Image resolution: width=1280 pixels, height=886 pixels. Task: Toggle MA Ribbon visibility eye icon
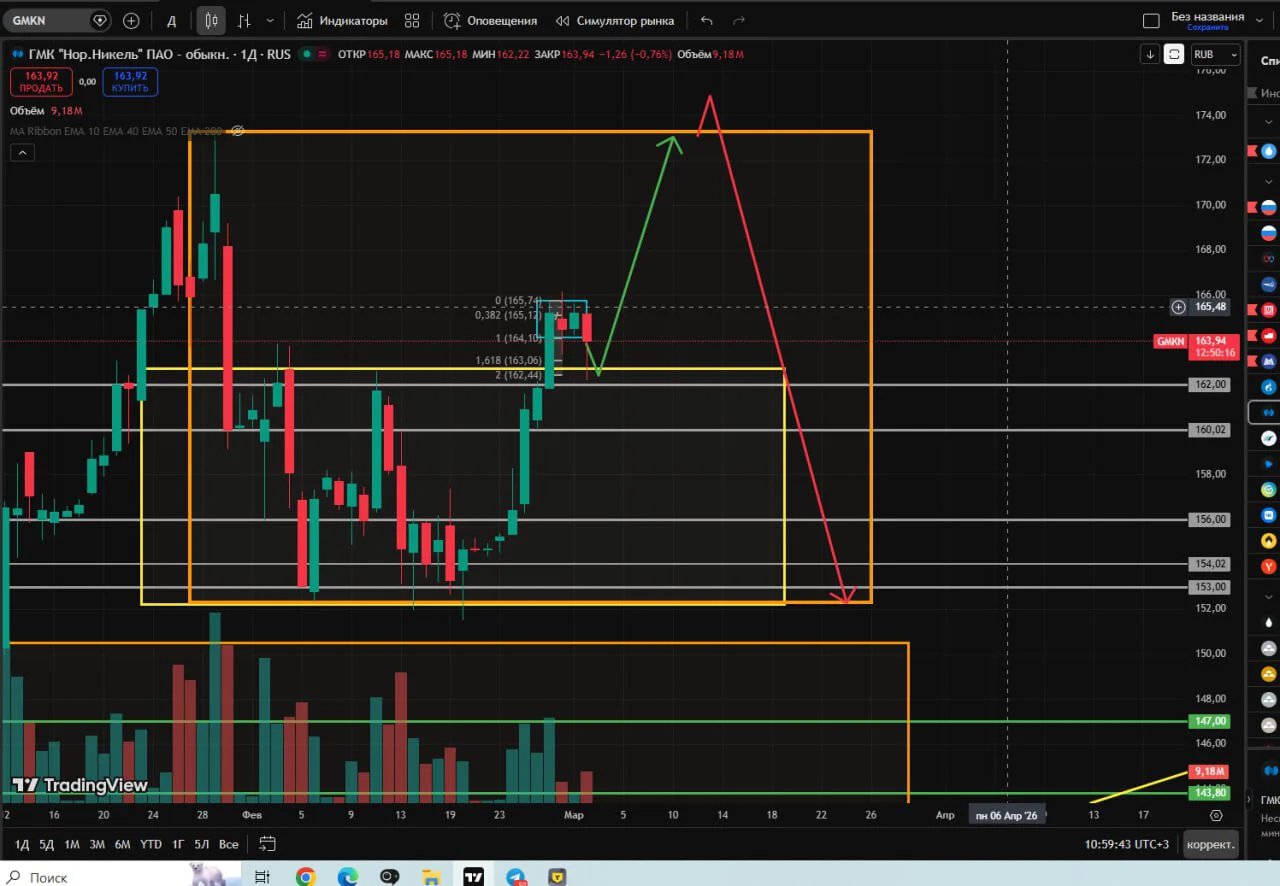238,131
